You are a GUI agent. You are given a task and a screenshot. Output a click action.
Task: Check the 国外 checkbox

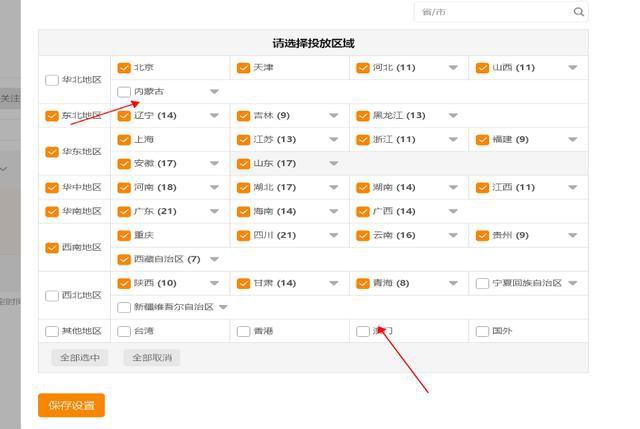click(x=482, y=331)
